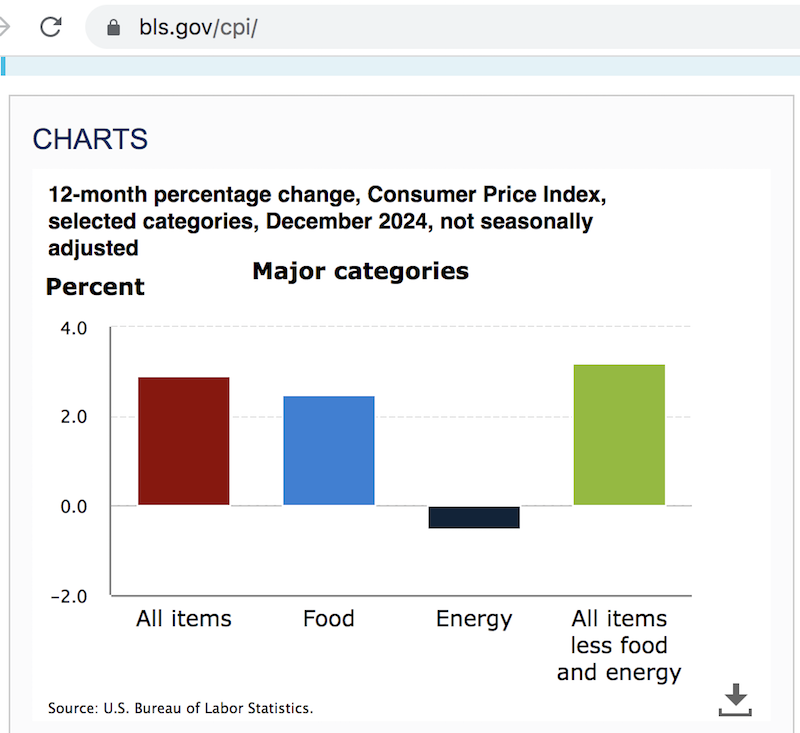
Task: Click the Percent axis label
Action: [x=94, y=287]
